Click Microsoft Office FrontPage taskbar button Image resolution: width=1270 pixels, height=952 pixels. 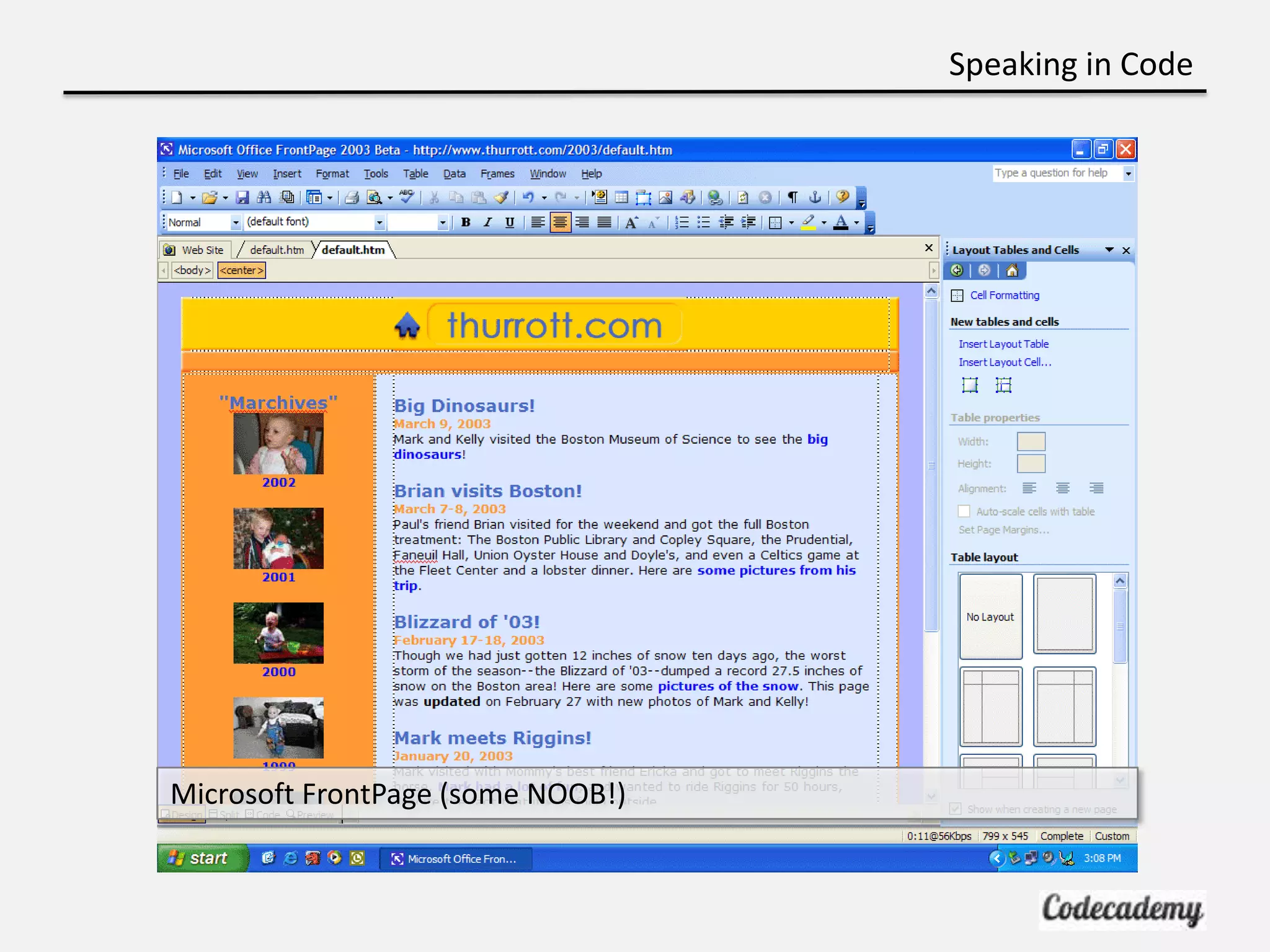[x=456, y=858]
